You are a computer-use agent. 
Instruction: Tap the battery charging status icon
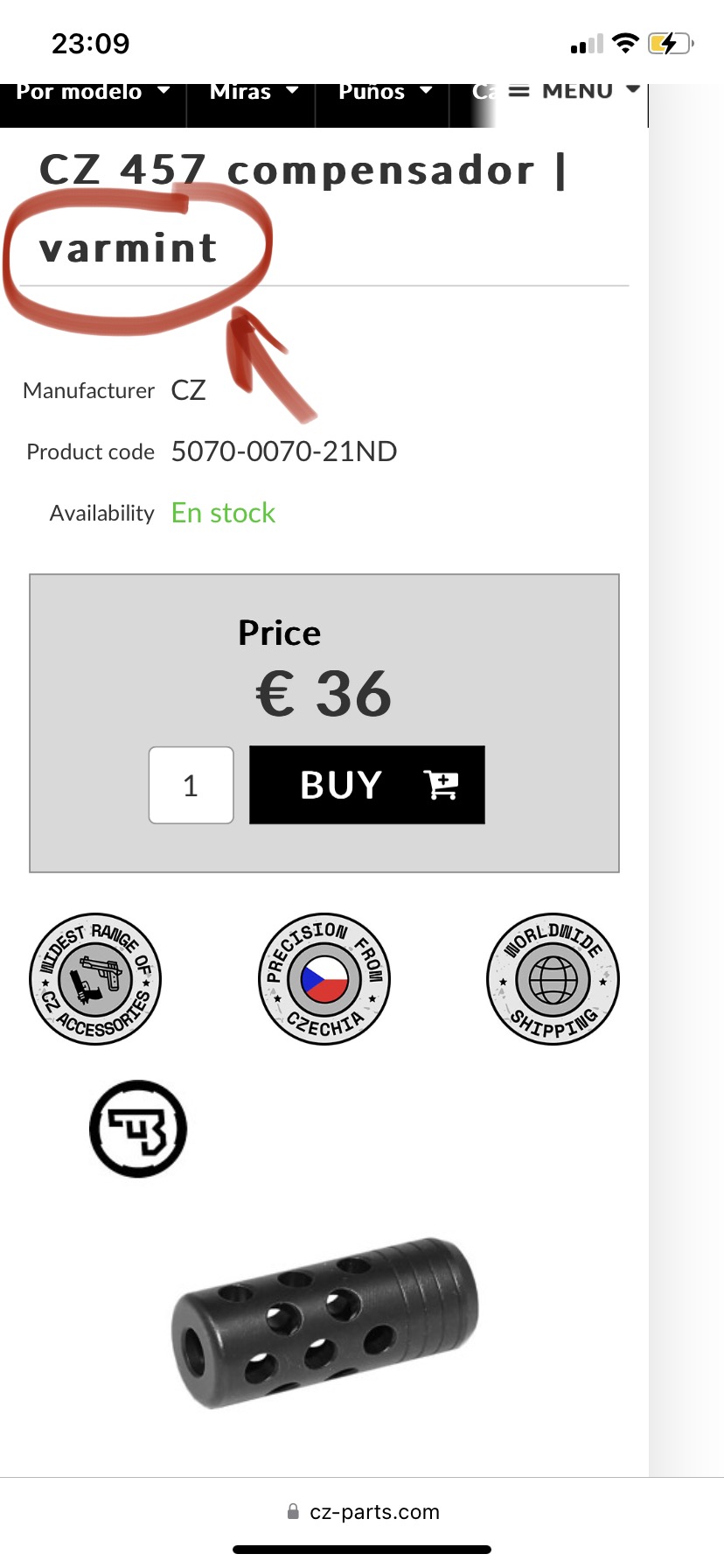[670, 44]
